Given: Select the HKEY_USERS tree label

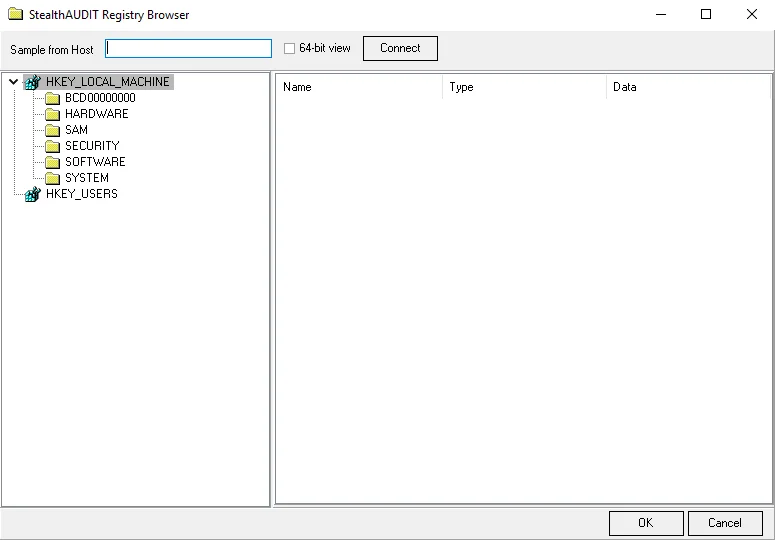Looking at the screenshot, I should (82, 194).
